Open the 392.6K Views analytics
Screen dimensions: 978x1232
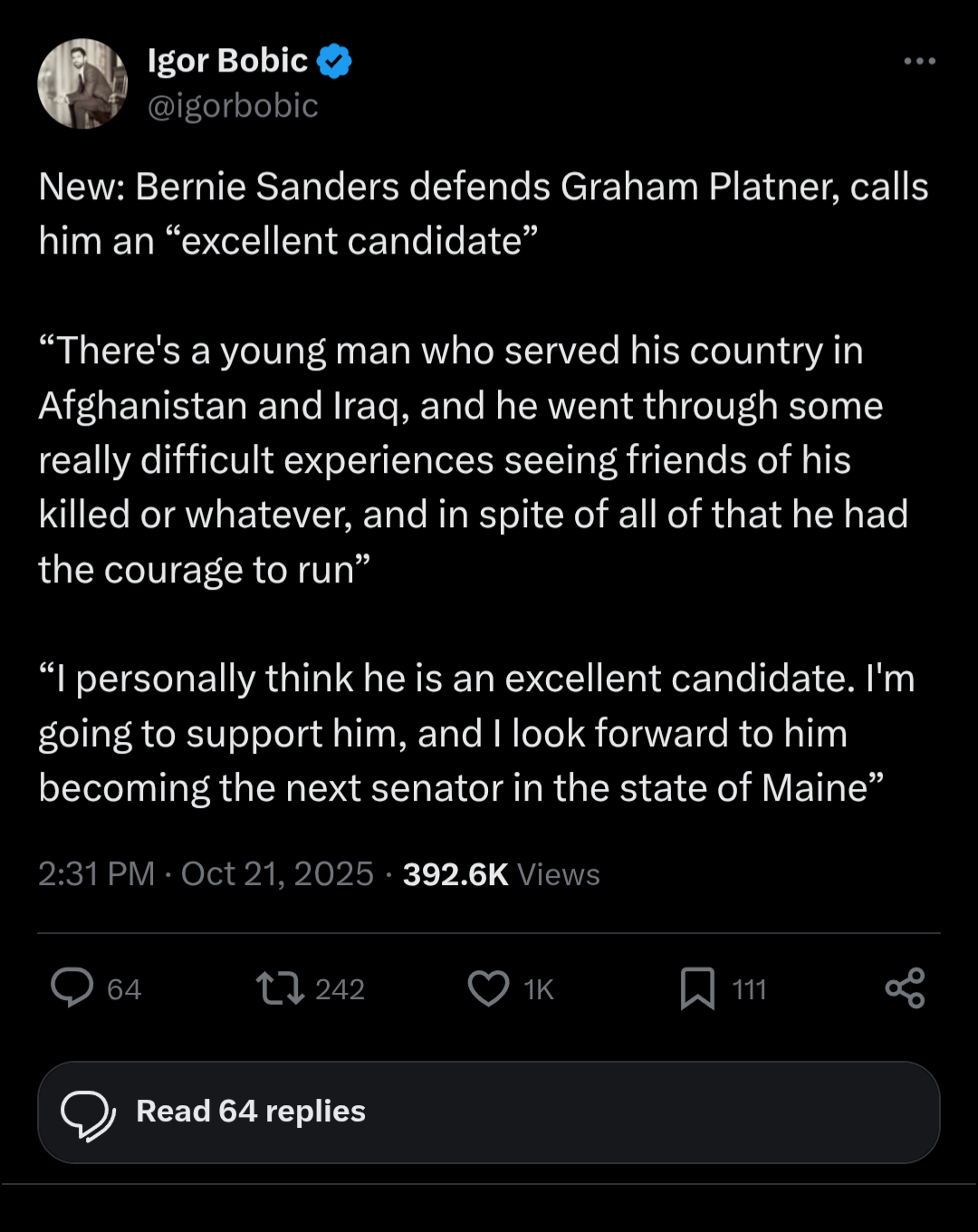pyautogui.click(x=501, y=874)
